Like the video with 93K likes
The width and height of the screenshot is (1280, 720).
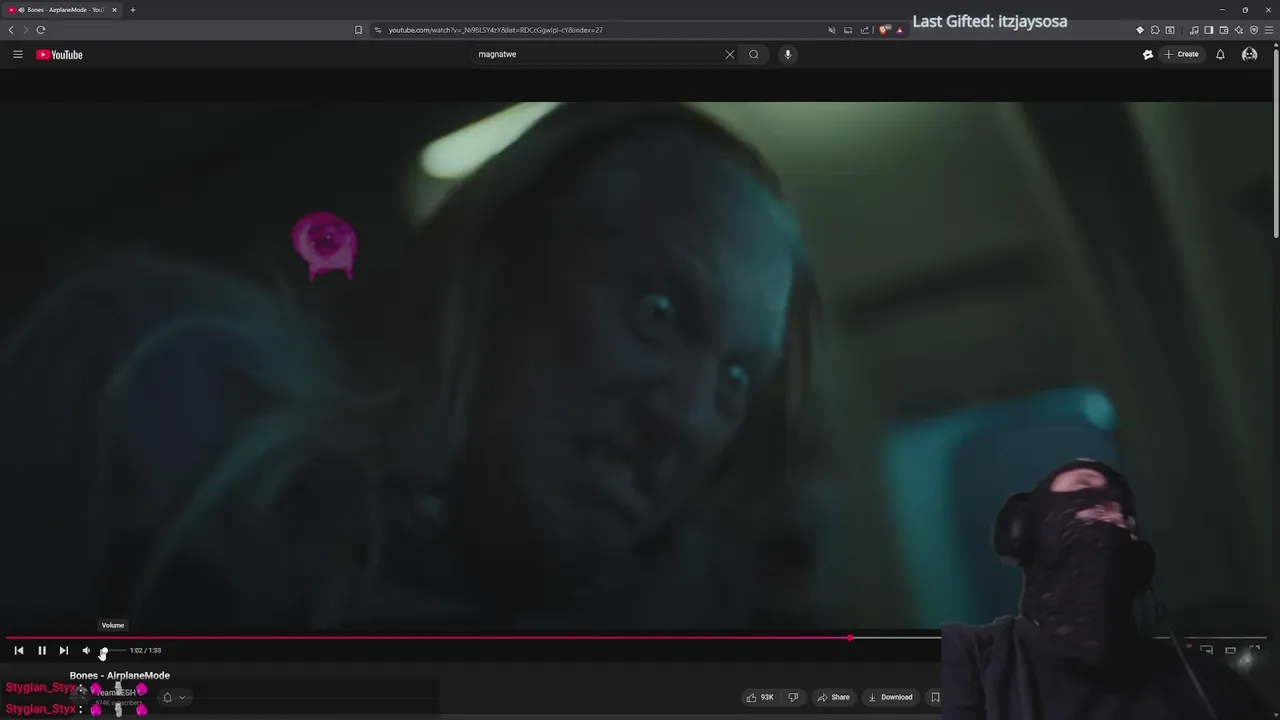coord(760,697)
